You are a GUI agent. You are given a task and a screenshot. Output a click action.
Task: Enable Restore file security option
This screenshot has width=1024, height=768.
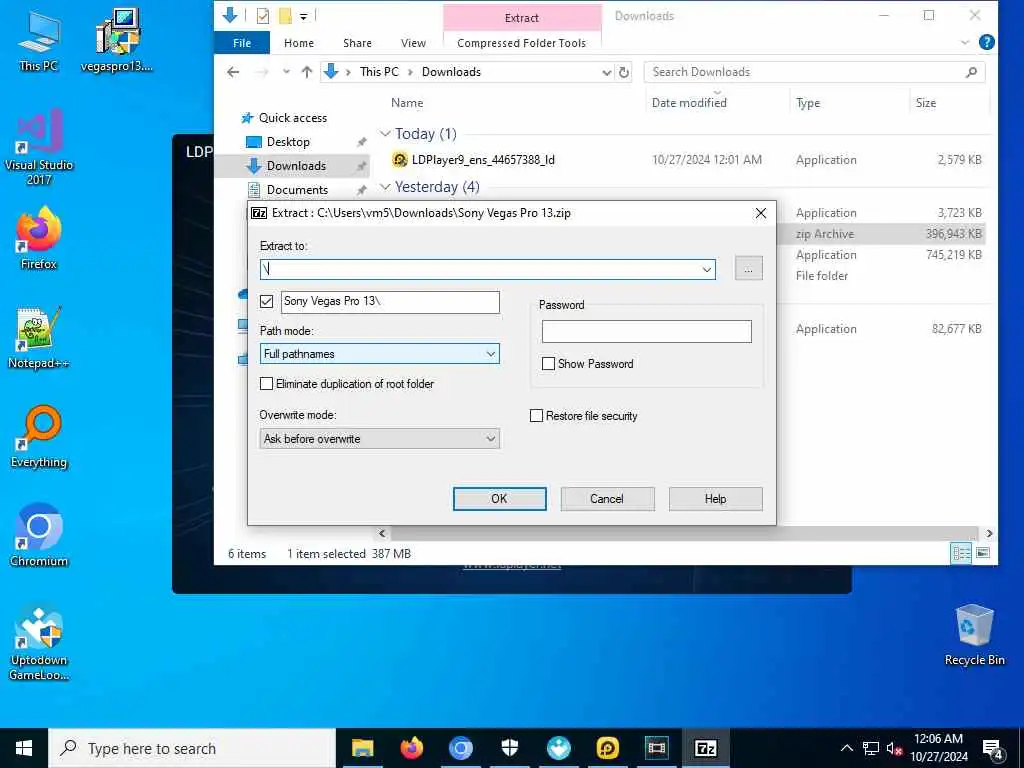[x=536, y=416]
